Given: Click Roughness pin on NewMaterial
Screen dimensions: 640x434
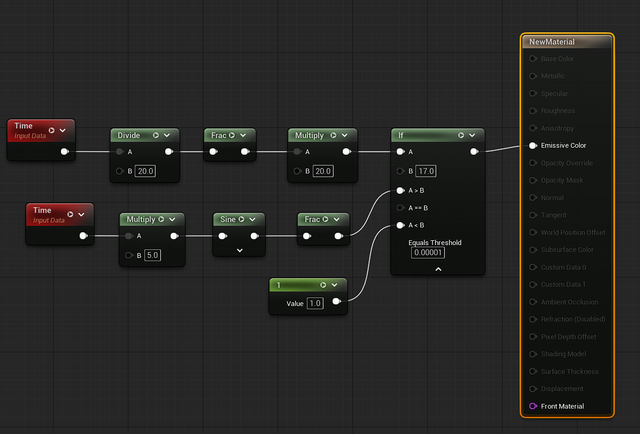Looking at the screenshot, I should click(x=533, y=111).
